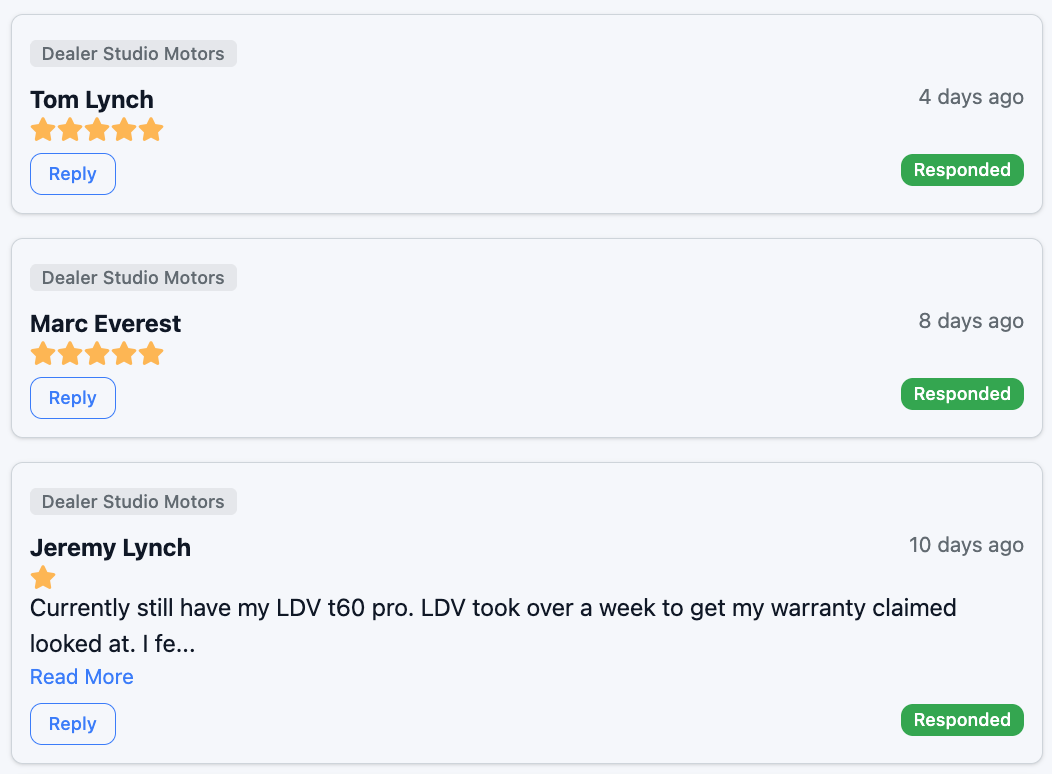Click the "8 days ago" timestamp

tap(971, 321)
